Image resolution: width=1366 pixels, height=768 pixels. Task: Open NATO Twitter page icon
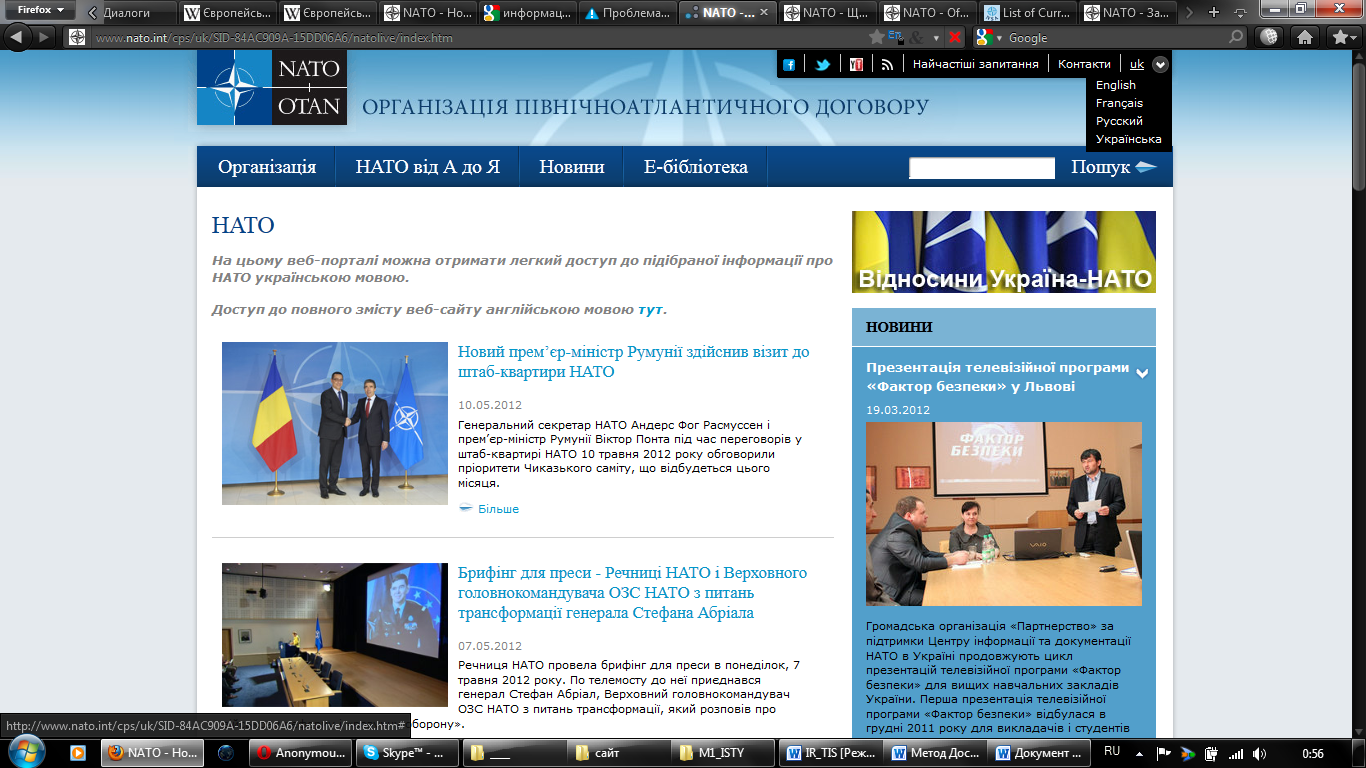[823, 64]
